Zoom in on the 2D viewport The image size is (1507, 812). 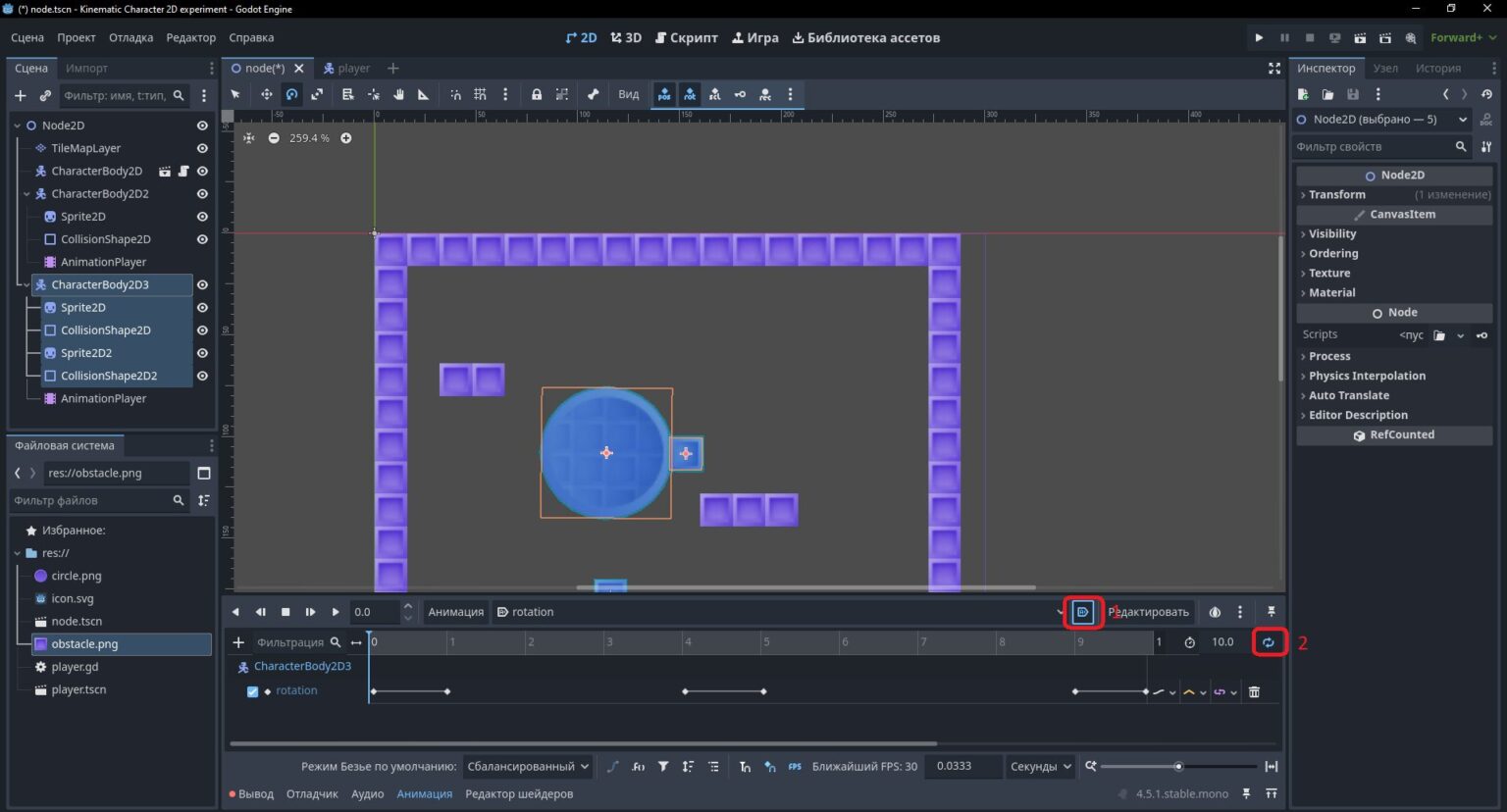(346, 138)
